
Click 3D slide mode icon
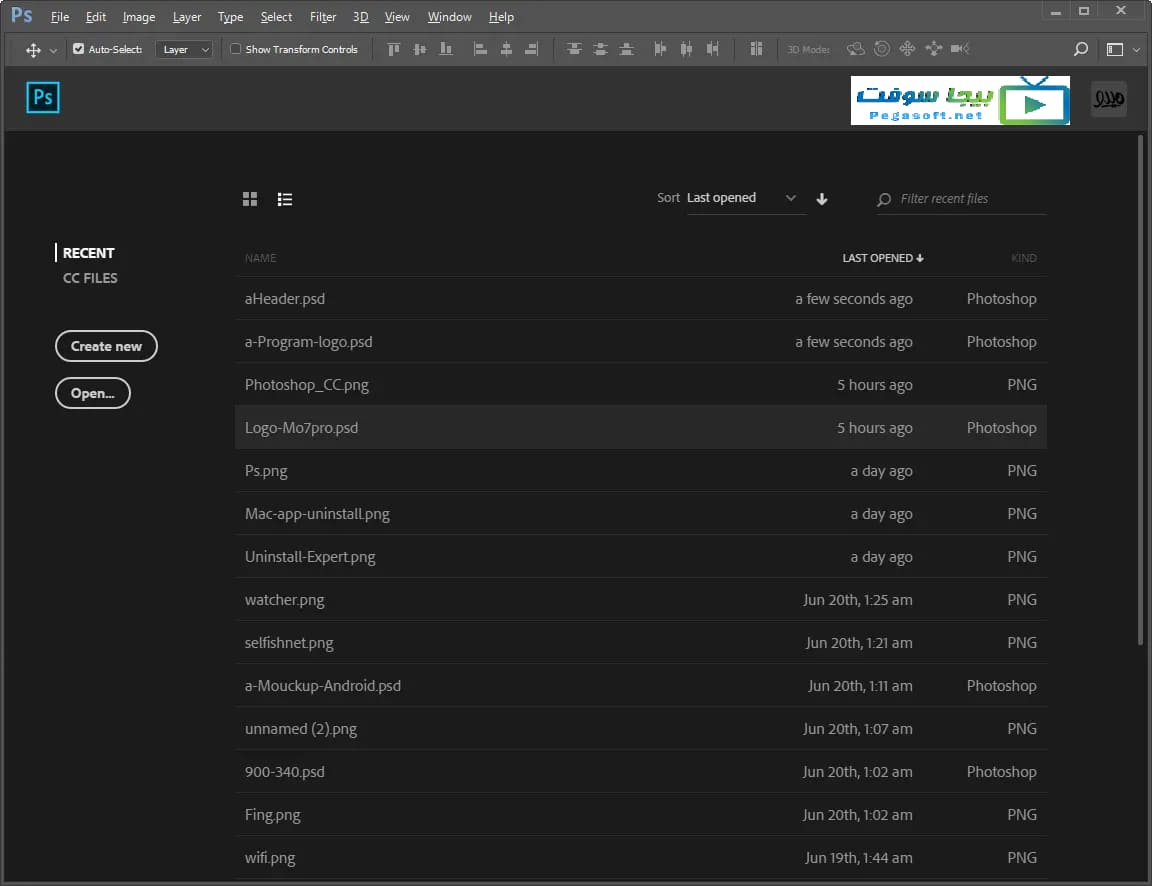tap(934, 49)
